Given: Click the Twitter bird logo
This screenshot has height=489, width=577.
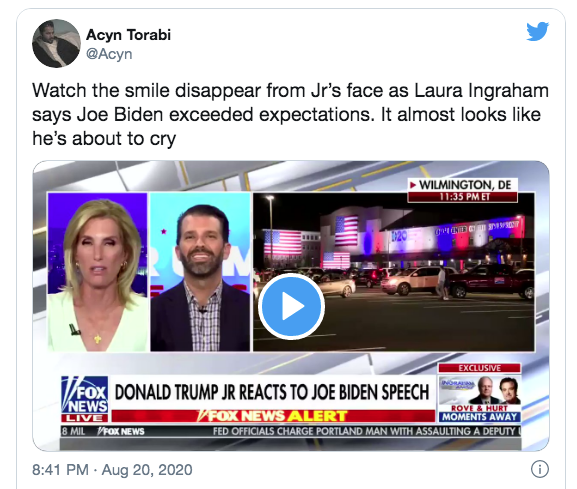Looking at the screenshot, I should (537, 32).
